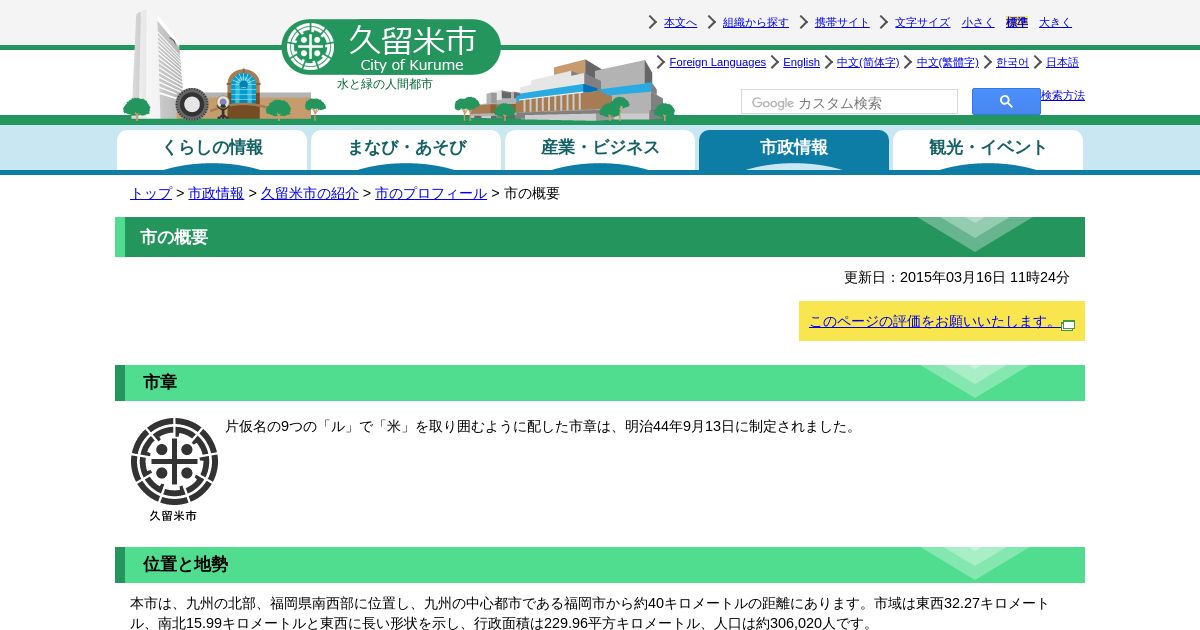Viewport: 1200px width, 630px height.
Task: Go to トップ in breadcrumb
Action: tap(151, 193)
